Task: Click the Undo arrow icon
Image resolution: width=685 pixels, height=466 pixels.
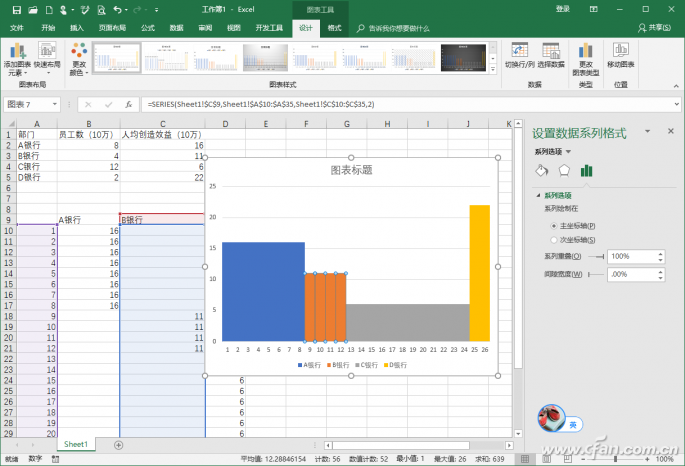Action: coord(117,10)
